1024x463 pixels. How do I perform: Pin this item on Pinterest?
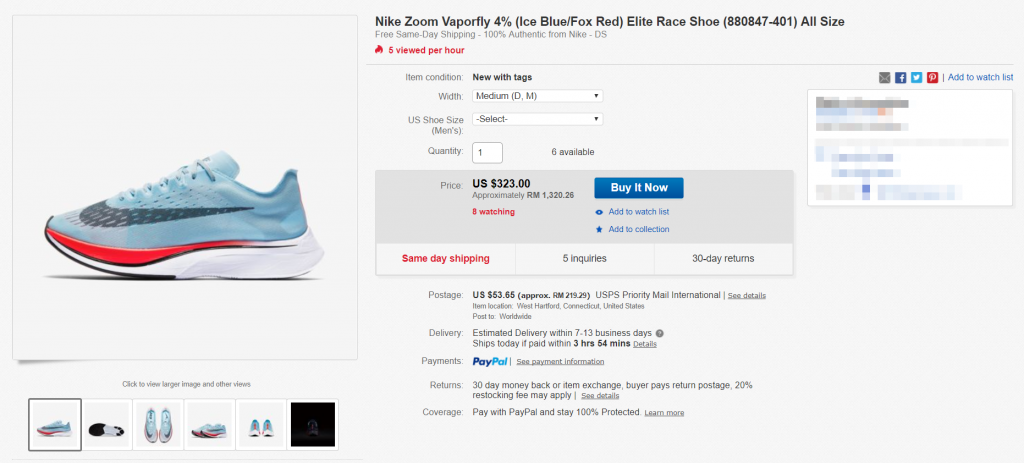tap(932, 77)
